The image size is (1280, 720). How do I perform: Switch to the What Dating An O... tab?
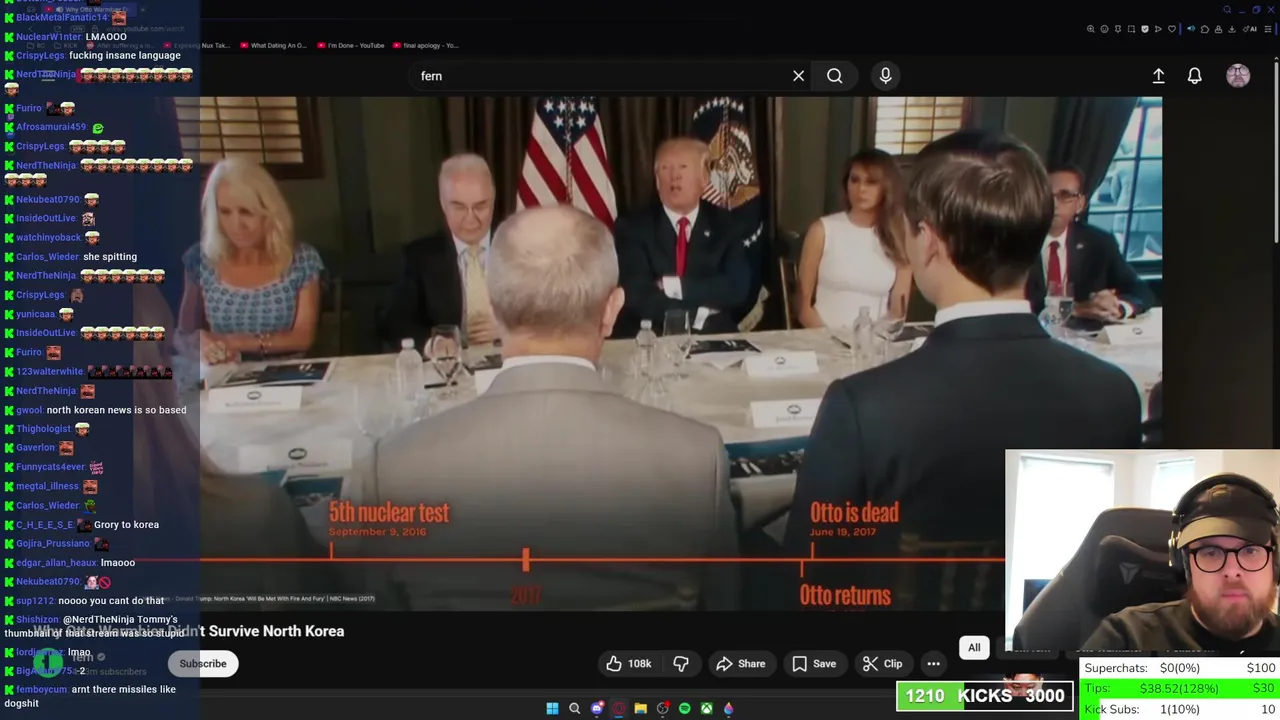click(272, 45)
